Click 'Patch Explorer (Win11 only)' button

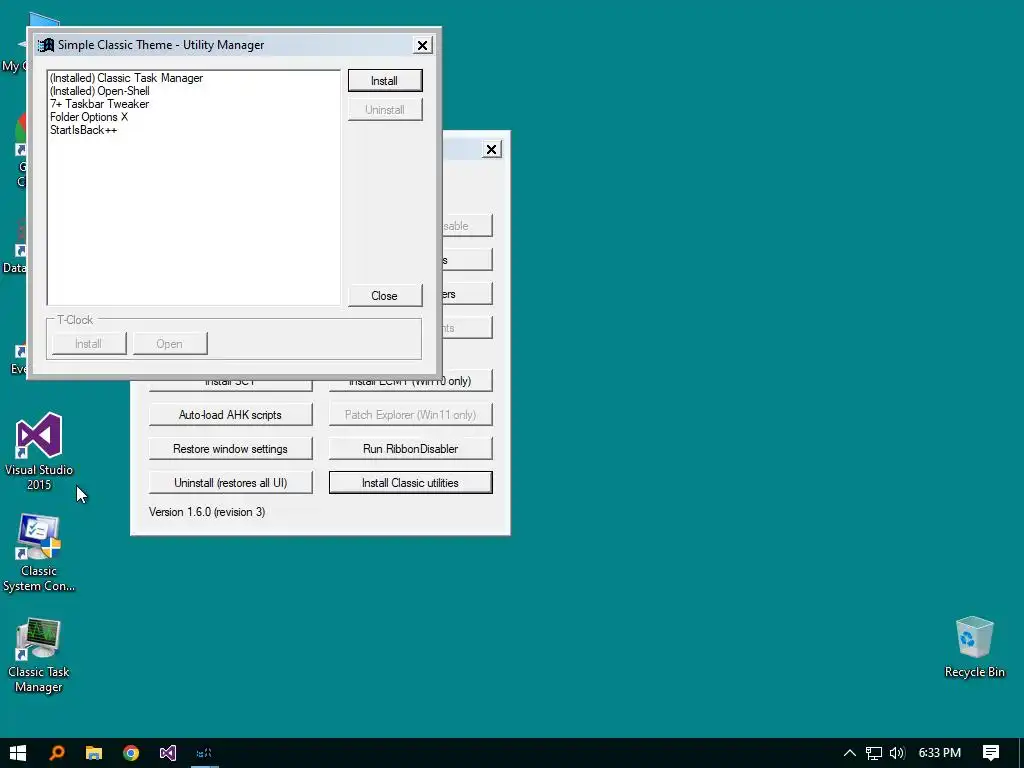411,415
